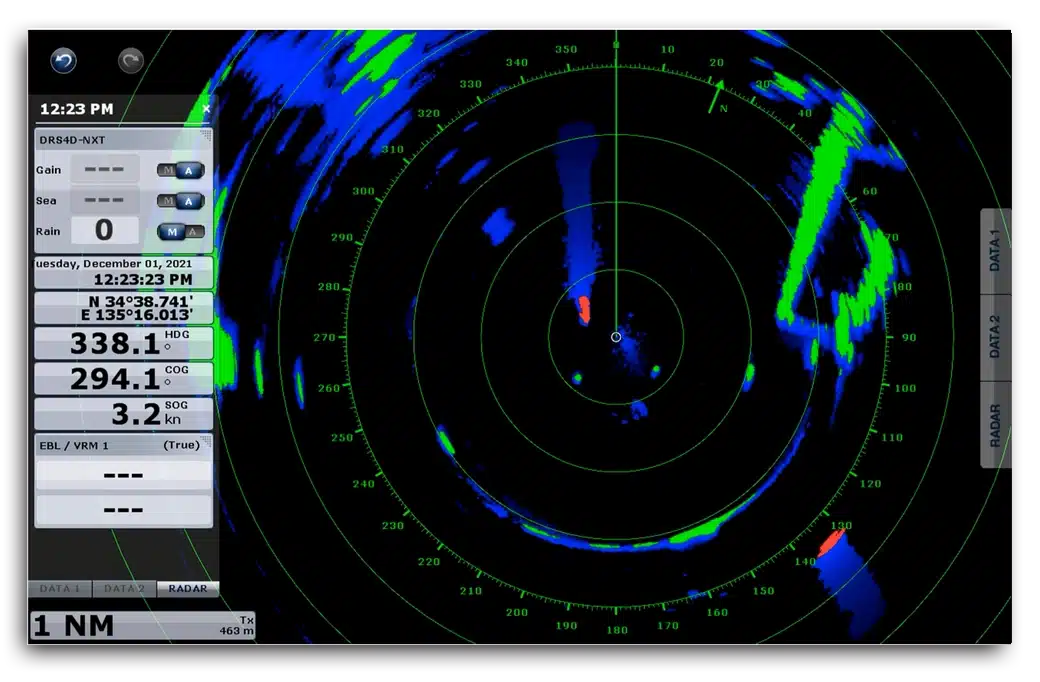
Task: Select the date and time data box
Action: pos(124,272)
